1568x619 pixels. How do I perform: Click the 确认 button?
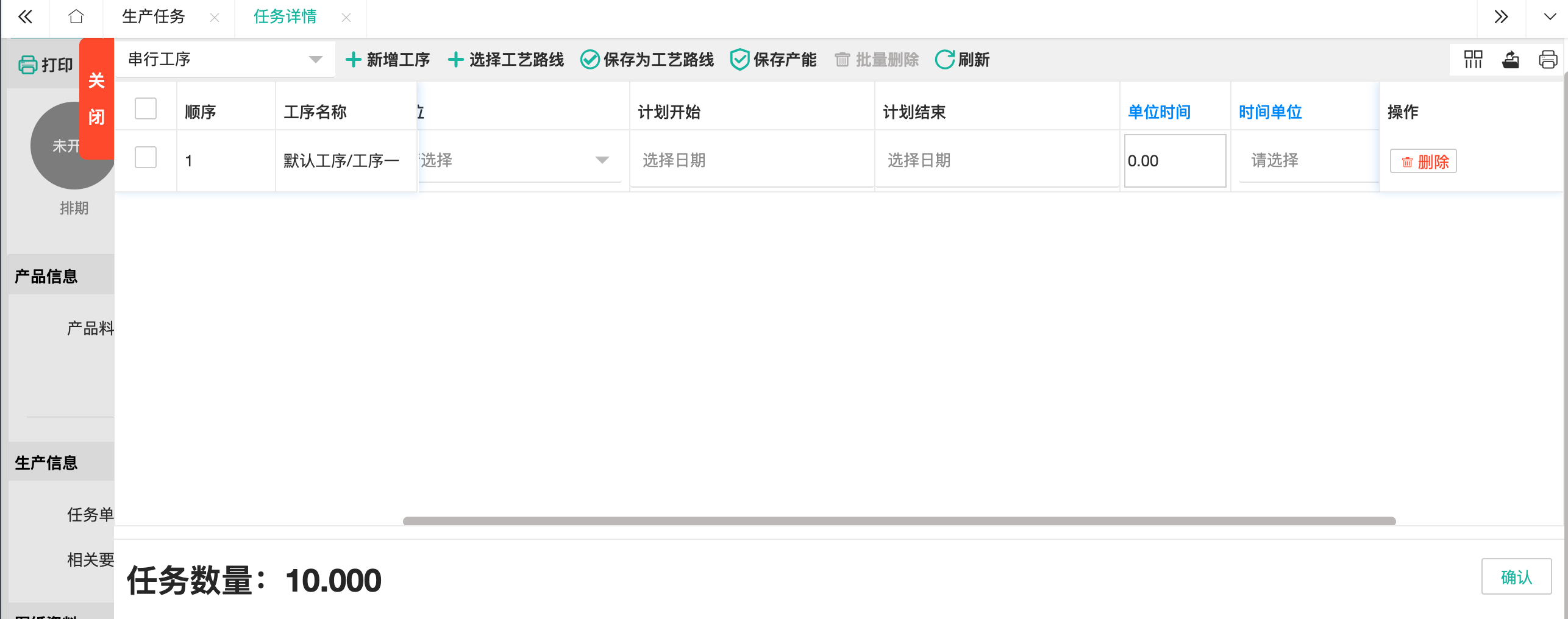click(1516, 576)
